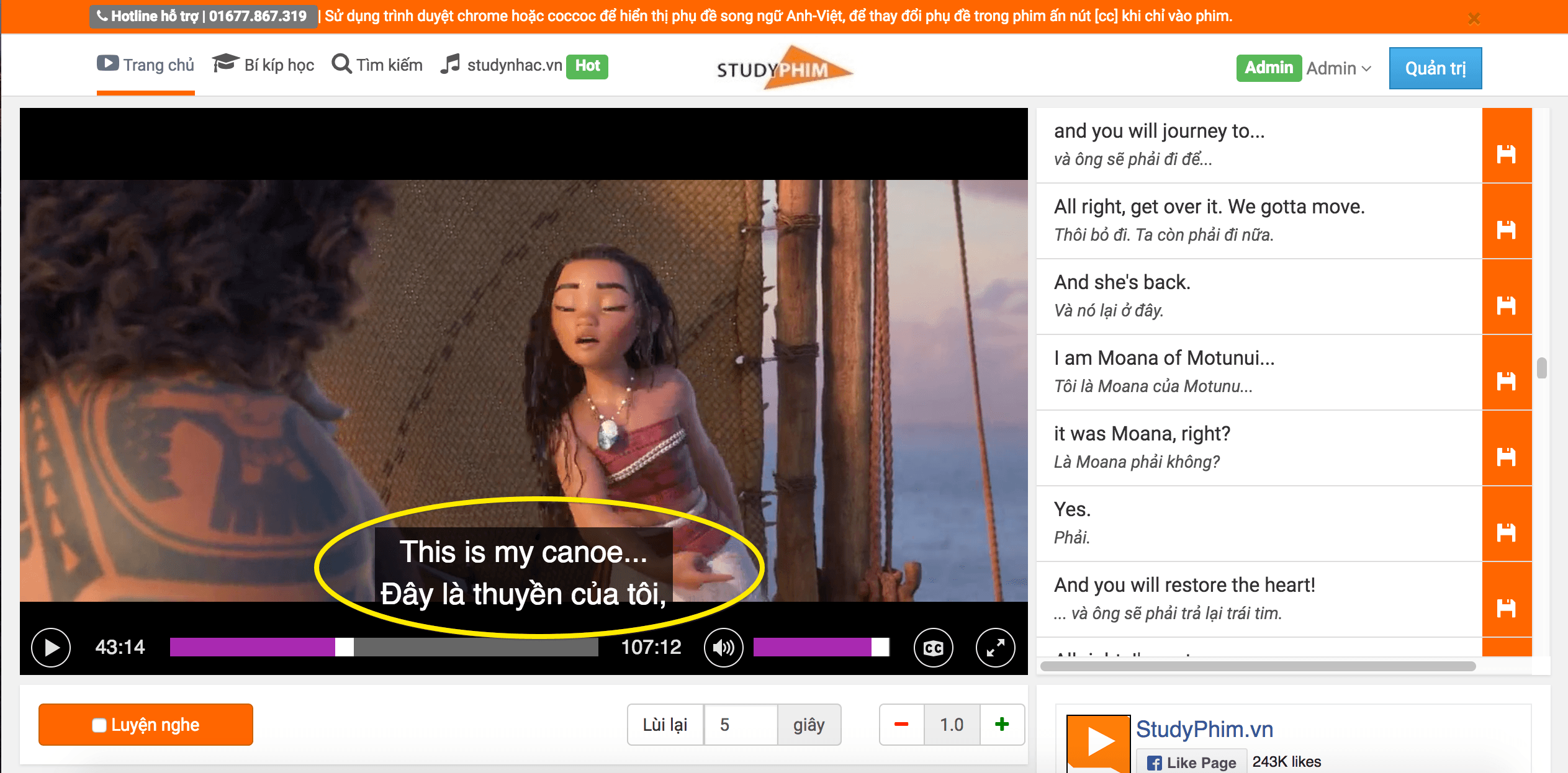Click the green Hot badge
The width and height of the screenshot is (1568, 773).
point(587,66)
